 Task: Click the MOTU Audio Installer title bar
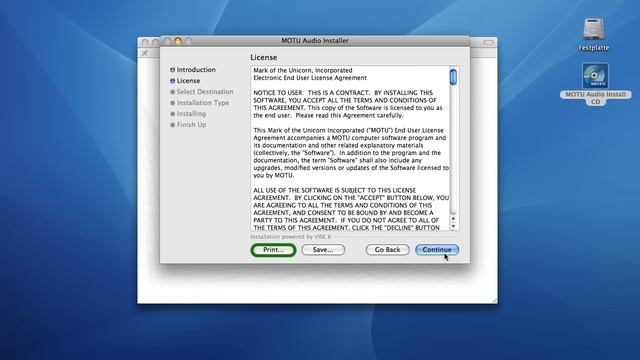315,41
